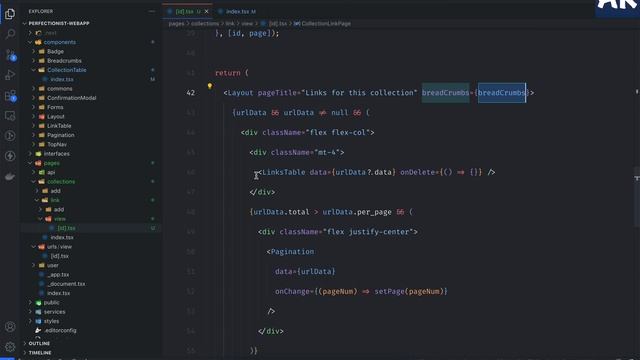
Task: Switch to the [id].tsx editor tab
Action: pyautogui.click(x=187, y=11)
